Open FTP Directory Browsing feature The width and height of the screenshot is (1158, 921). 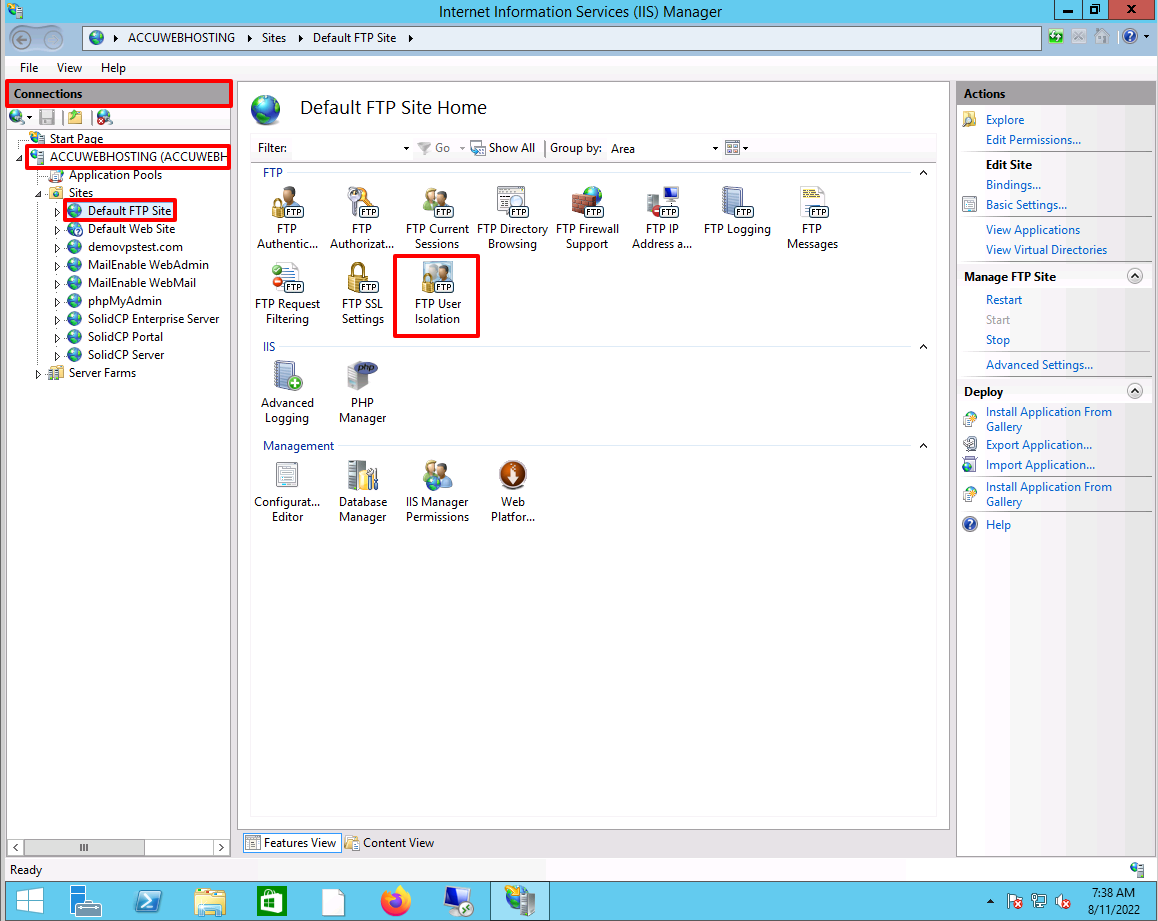tap(512, 219)
